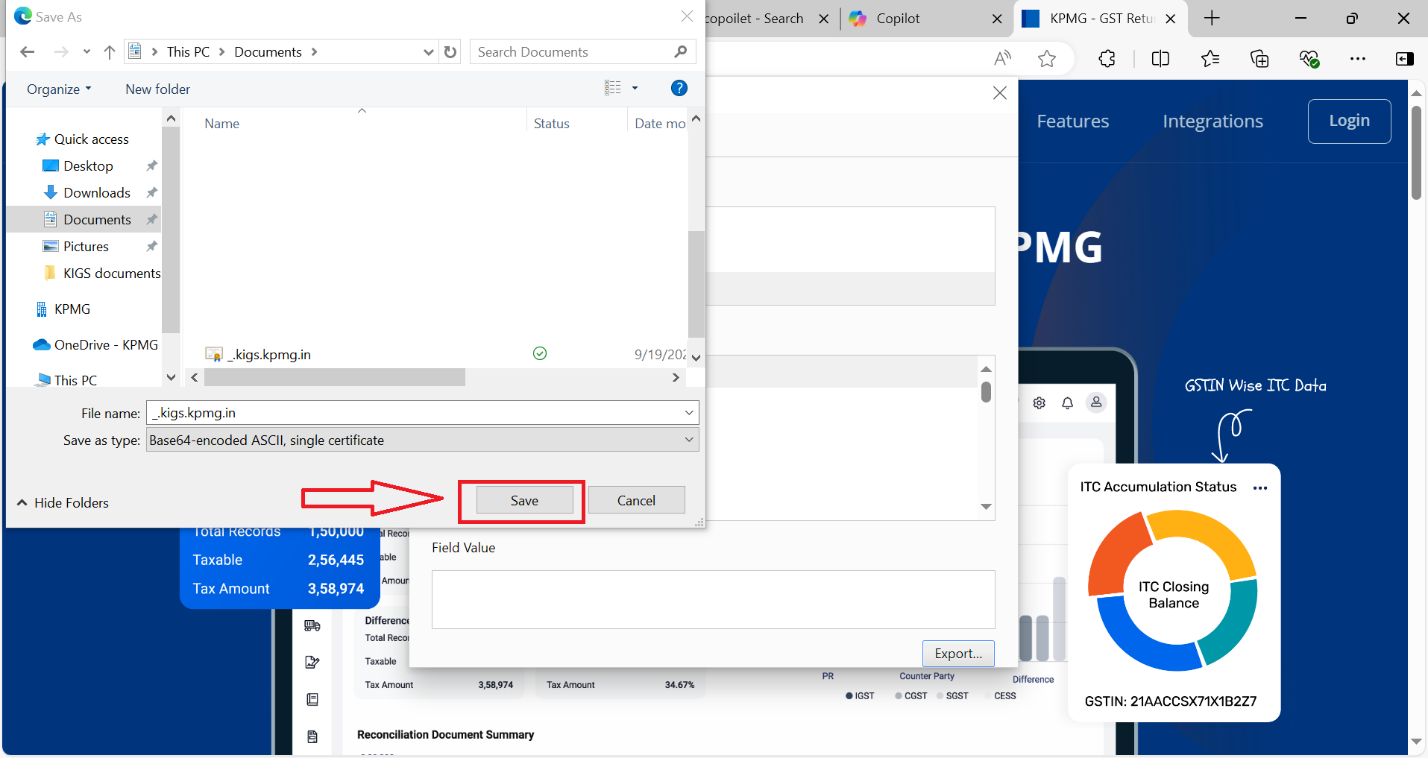Screen dimensions: 1428x758
Task: Click Save in the Save As dialog
Action: [x=524, y=500]
